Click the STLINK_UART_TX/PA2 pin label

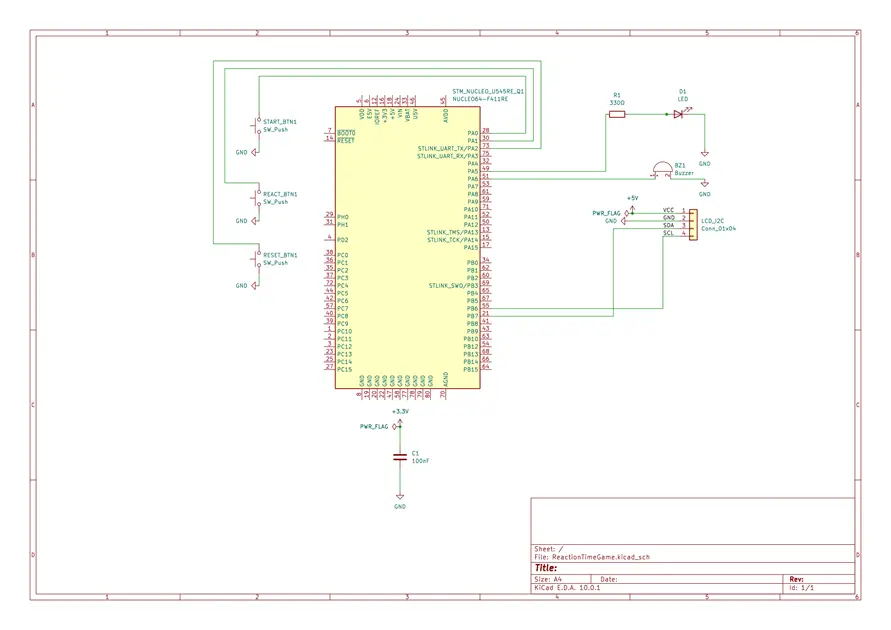pyautogui.click(x=448, y=148)
